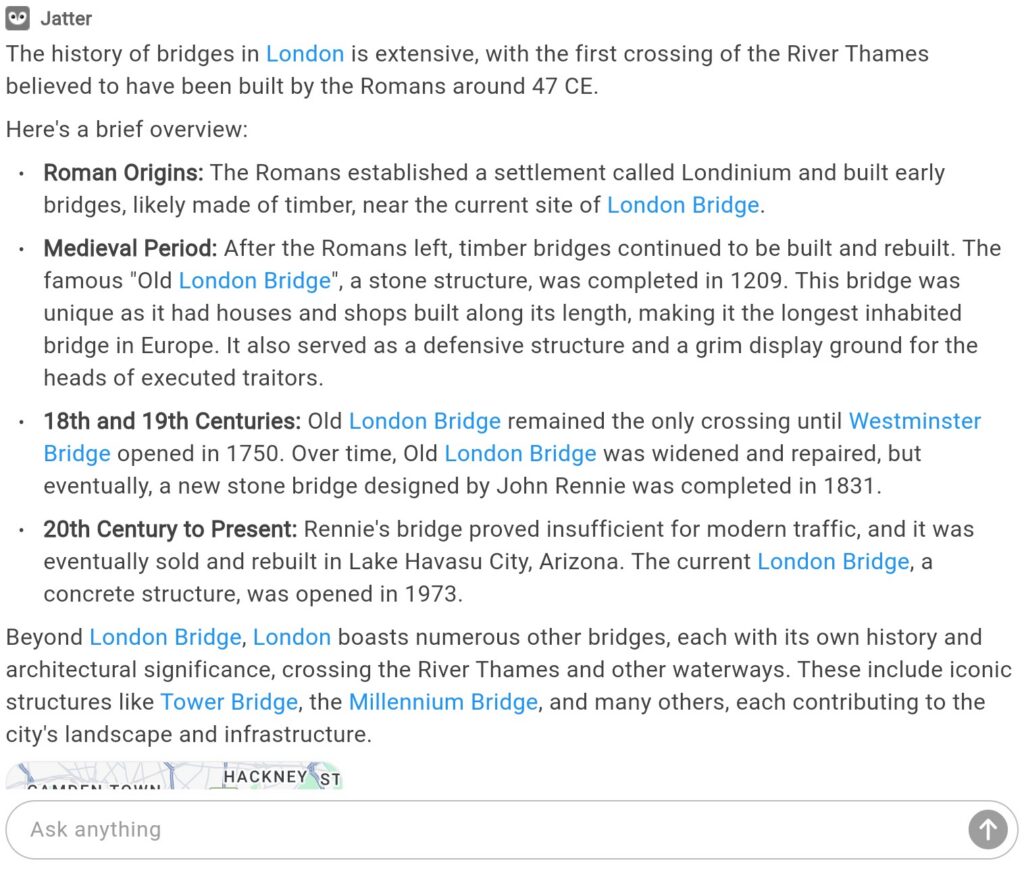Open London Bridge link under Roman Origins

(682, 205)
